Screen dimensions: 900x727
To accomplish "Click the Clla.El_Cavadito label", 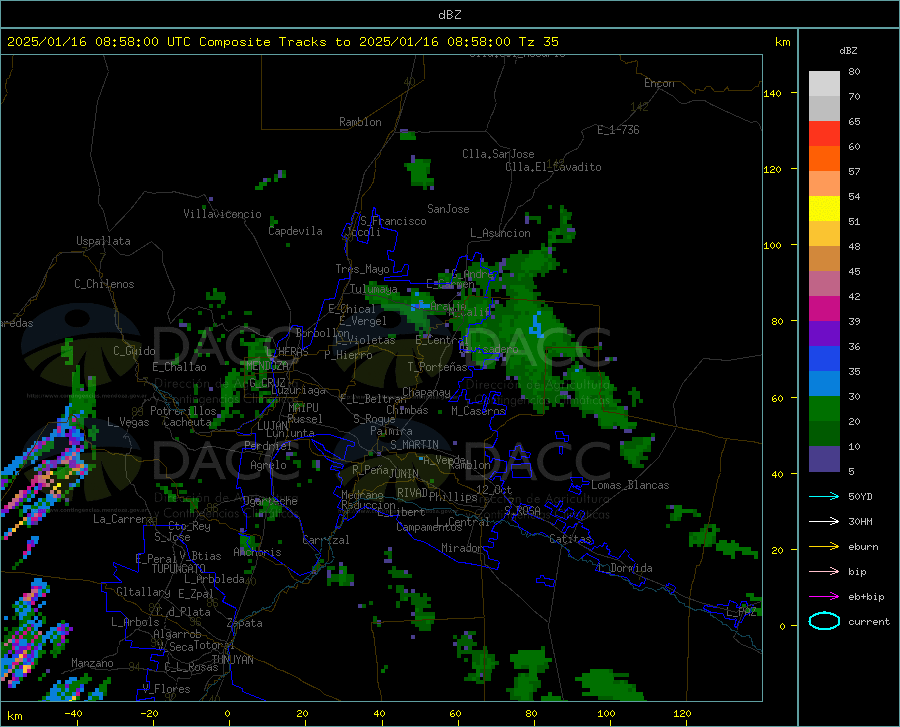I will tap(553, 167).
